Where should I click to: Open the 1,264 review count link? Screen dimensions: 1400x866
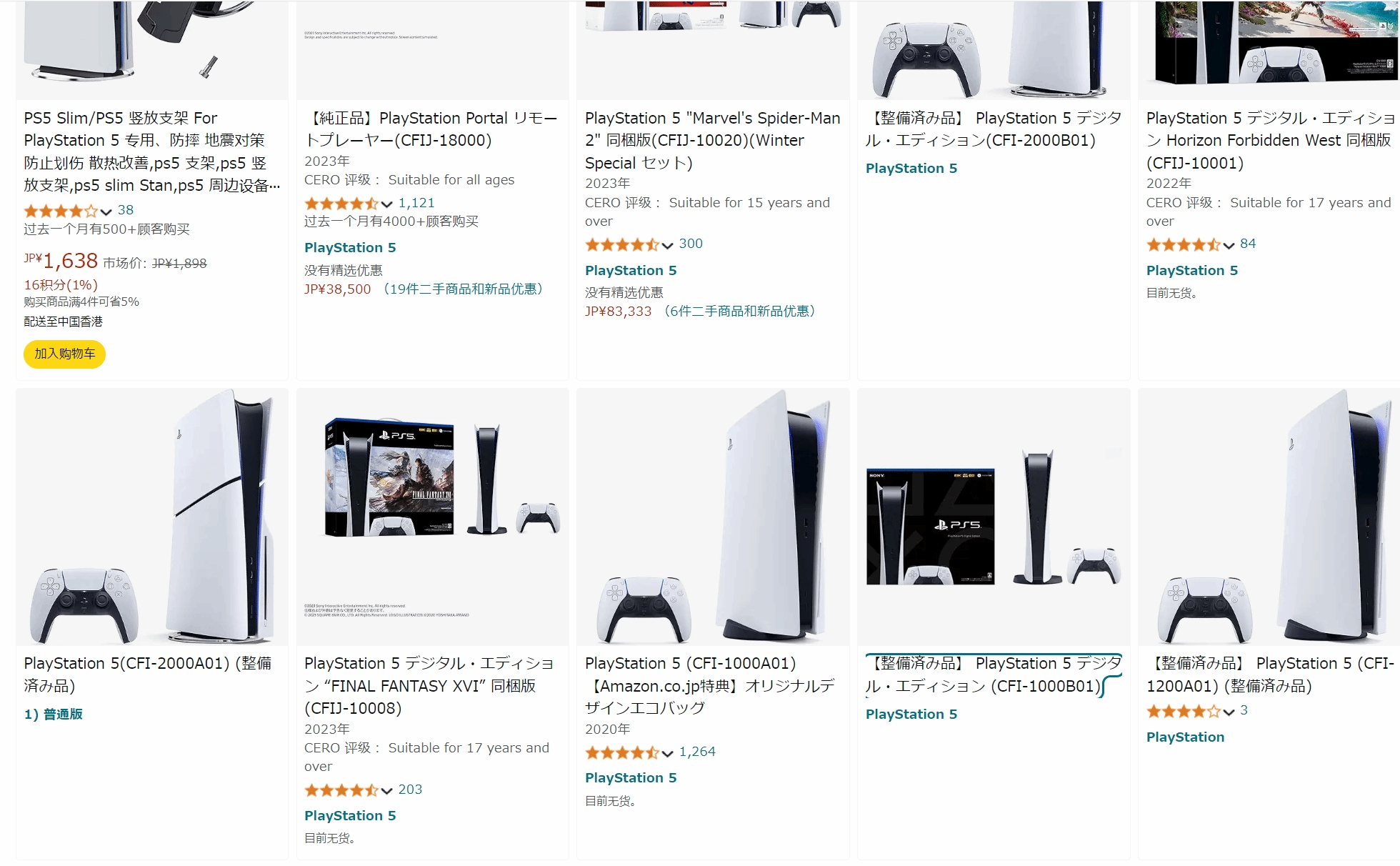697,752
